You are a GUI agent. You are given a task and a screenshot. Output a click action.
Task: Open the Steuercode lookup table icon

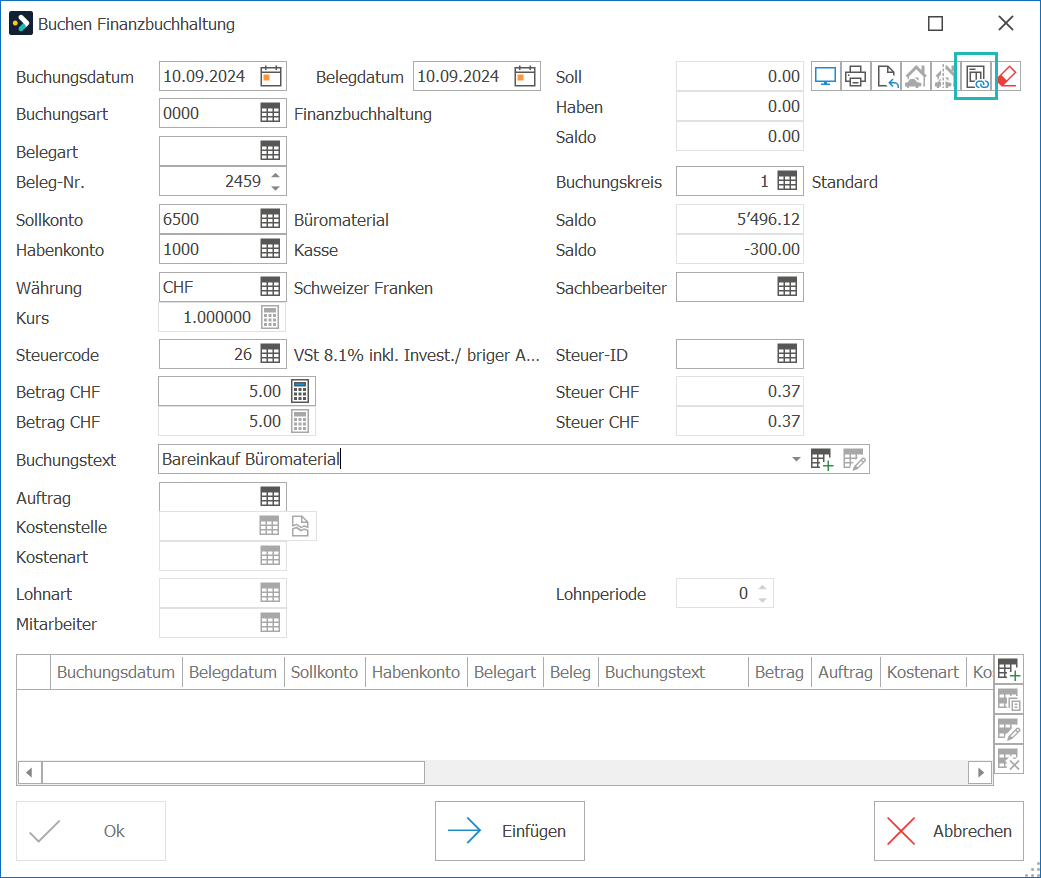coord(270,354)
